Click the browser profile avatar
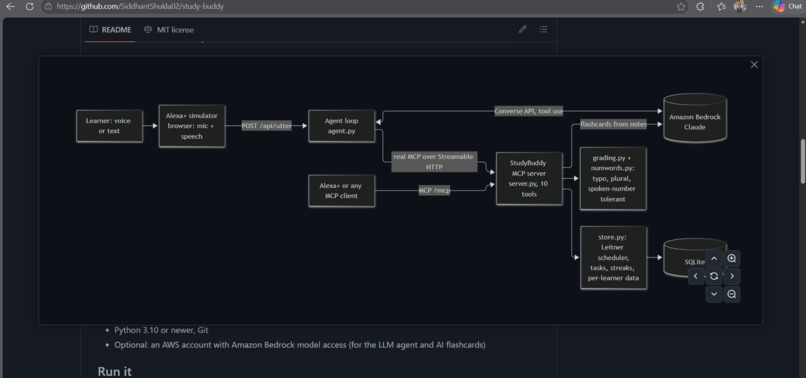Image resolution: width=806 pixels, height=378 pixels. pyautogui.click(x=740, y=7)
